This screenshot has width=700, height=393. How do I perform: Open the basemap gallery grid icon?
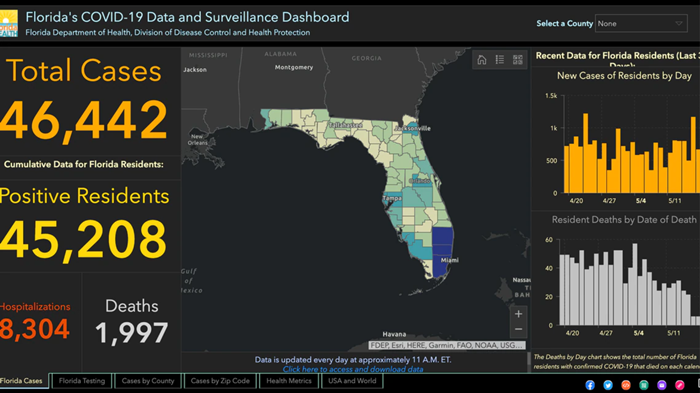click(x=517, y=60)
